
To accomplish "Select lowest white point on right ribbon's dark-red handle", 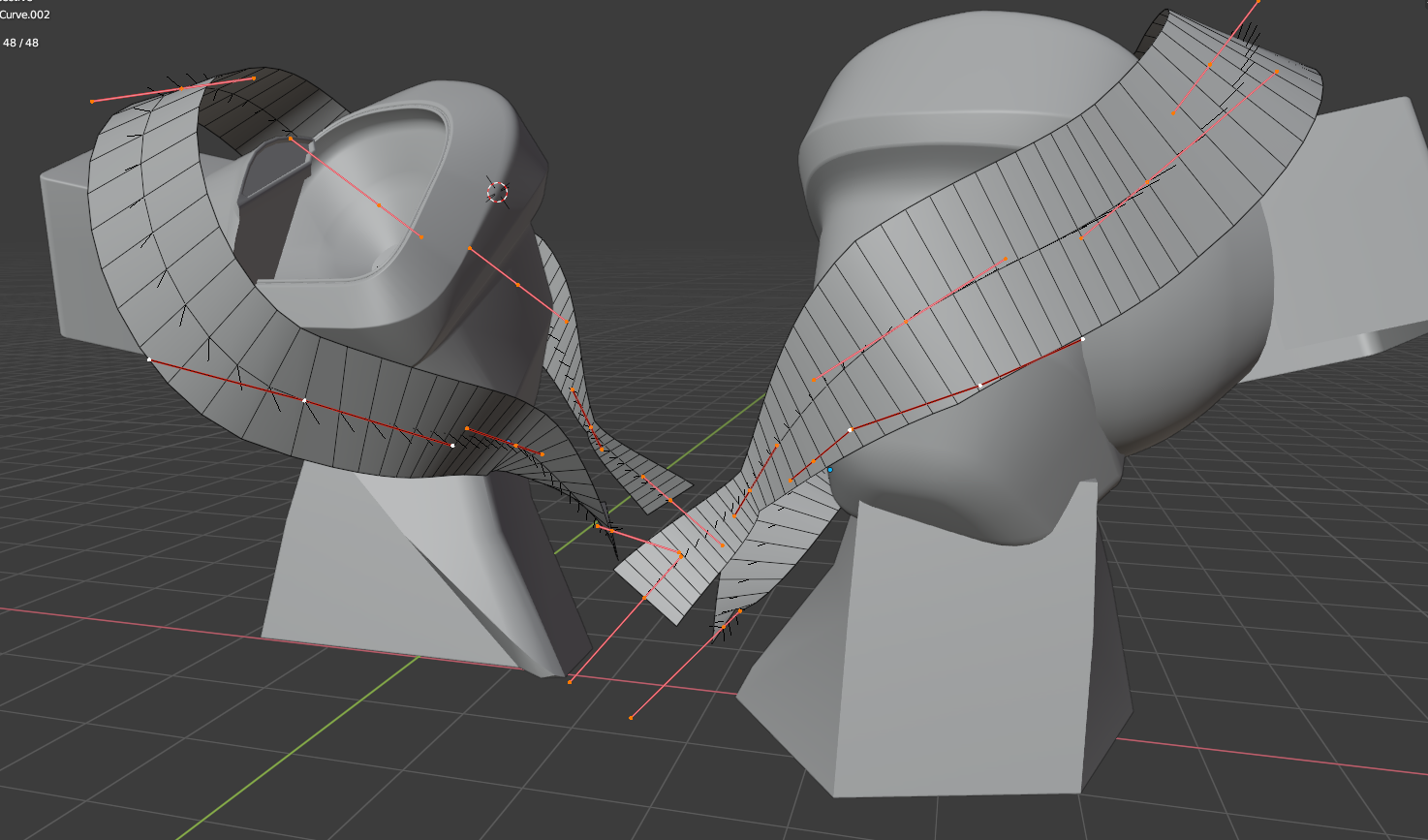I will point(850,429).
